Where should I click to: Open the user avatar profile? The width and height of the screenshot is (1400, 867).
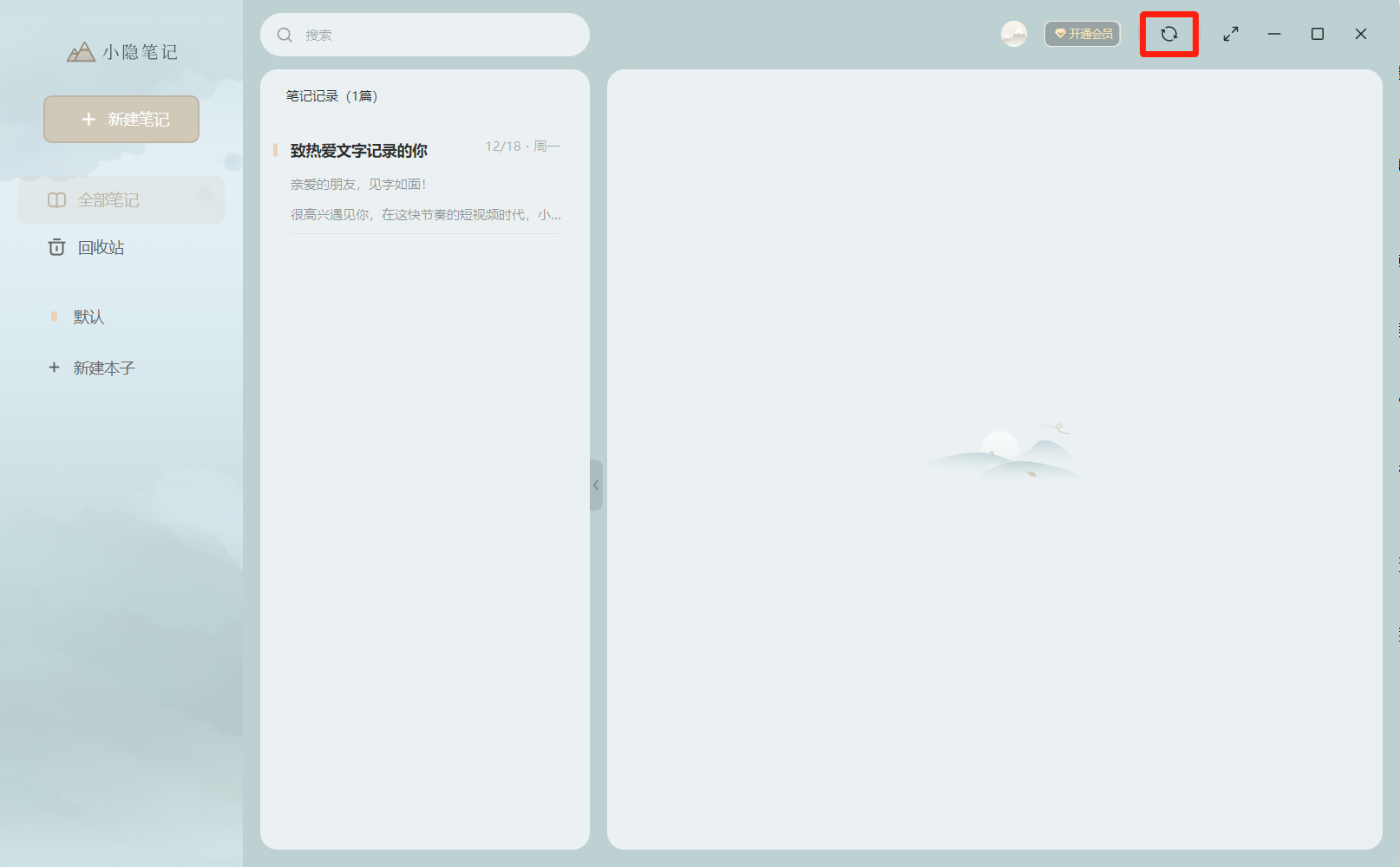[x=1014, y=34]
